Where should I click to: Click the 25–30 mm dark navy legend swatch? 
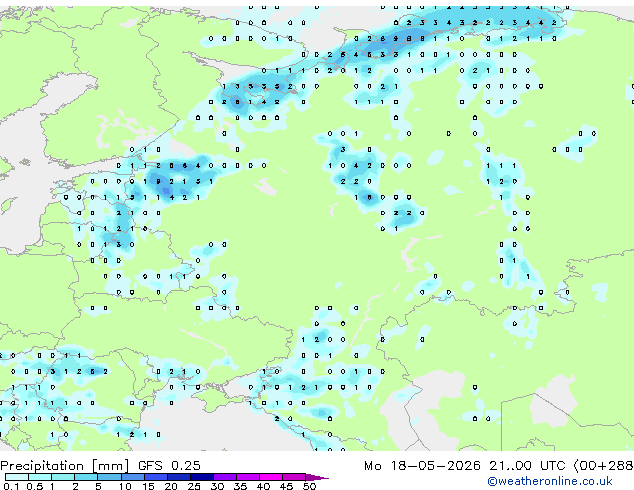[x=202, y=477]
